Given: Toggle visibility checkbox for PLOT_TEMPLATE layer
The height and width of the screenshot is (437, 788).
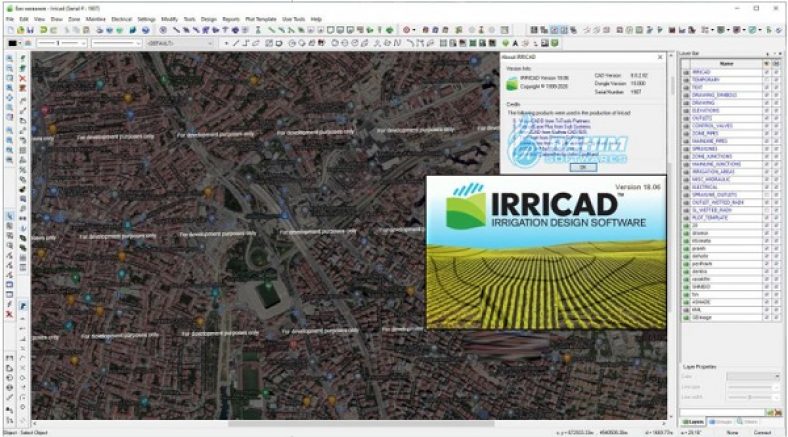Looking at the screenshot, I should [766, 217].
